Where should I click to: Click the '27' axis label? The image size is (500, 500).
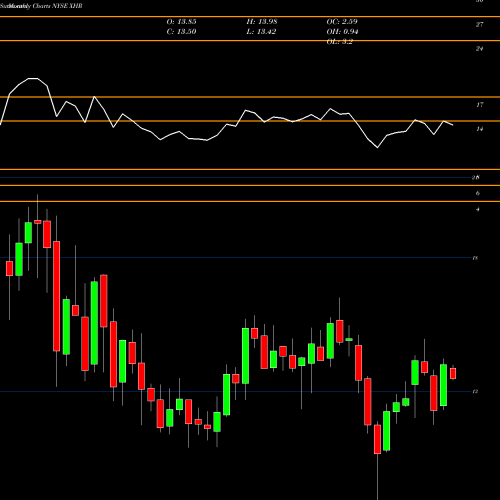(x=479, y=24)
